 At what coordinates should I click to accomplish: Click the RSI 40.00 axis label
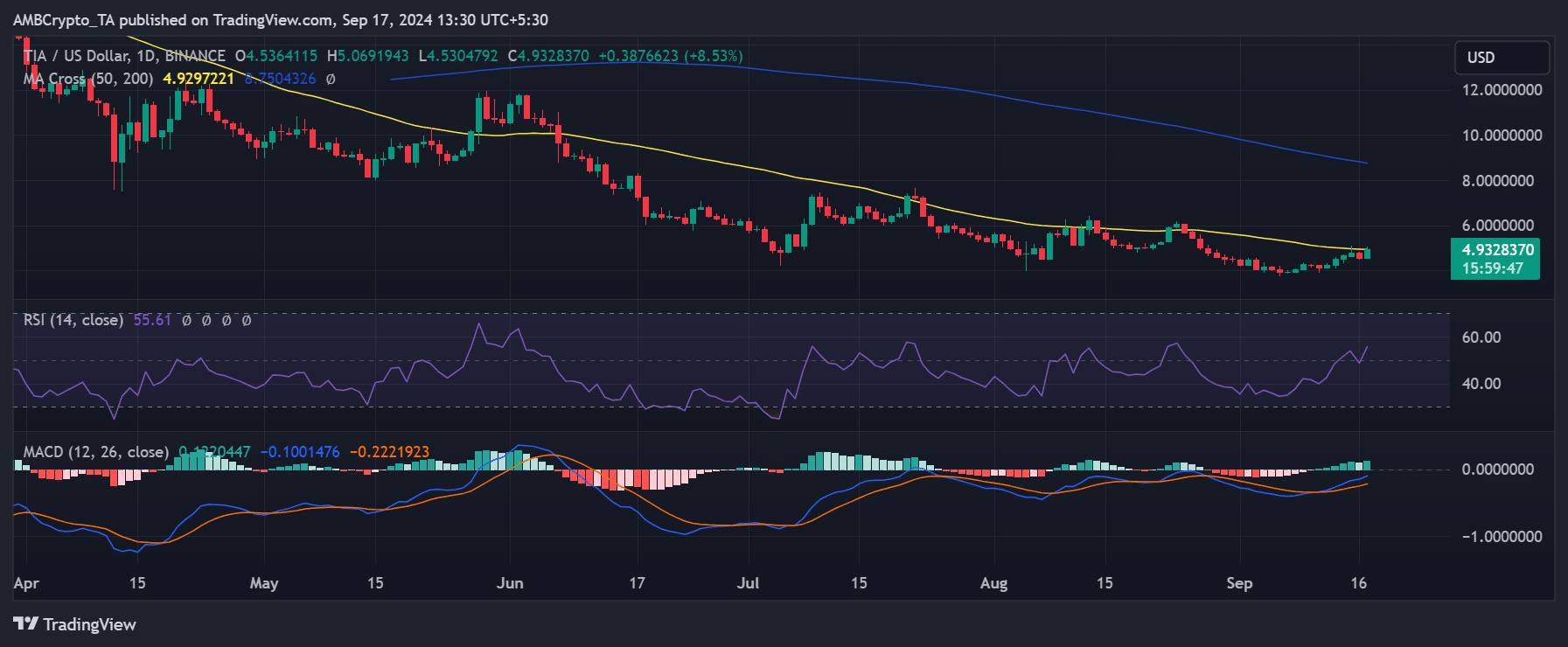coord(1481,384)
